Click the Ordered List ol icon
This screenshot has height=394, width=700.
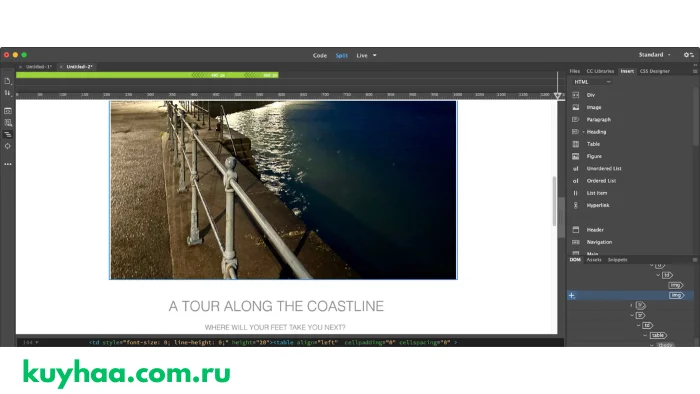(576, 181)
